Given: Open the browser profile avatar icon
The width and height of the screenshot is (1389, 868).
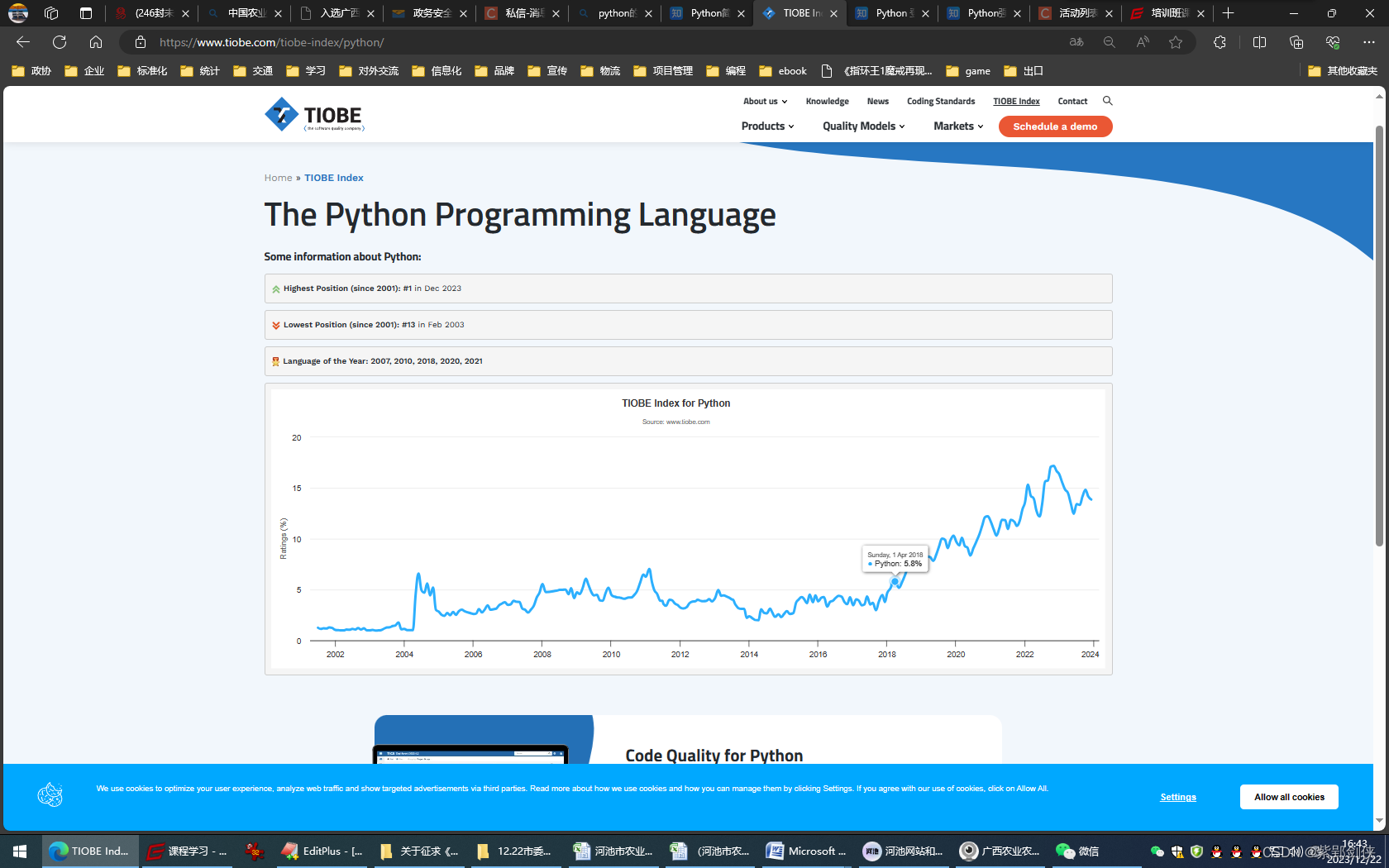Looking at the screenshot, I should click(x=18, y=13).
